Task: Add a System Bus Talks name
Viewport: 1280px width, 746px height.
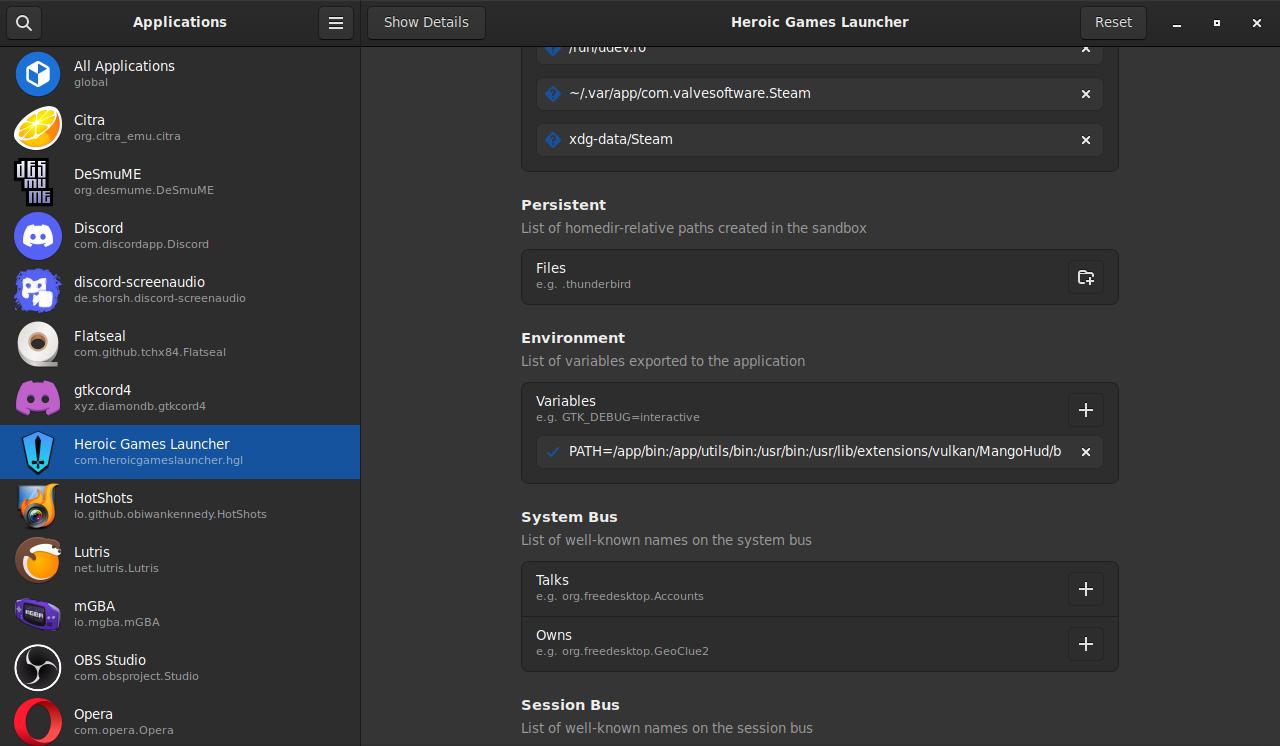Action: (x=1086, y=589)
